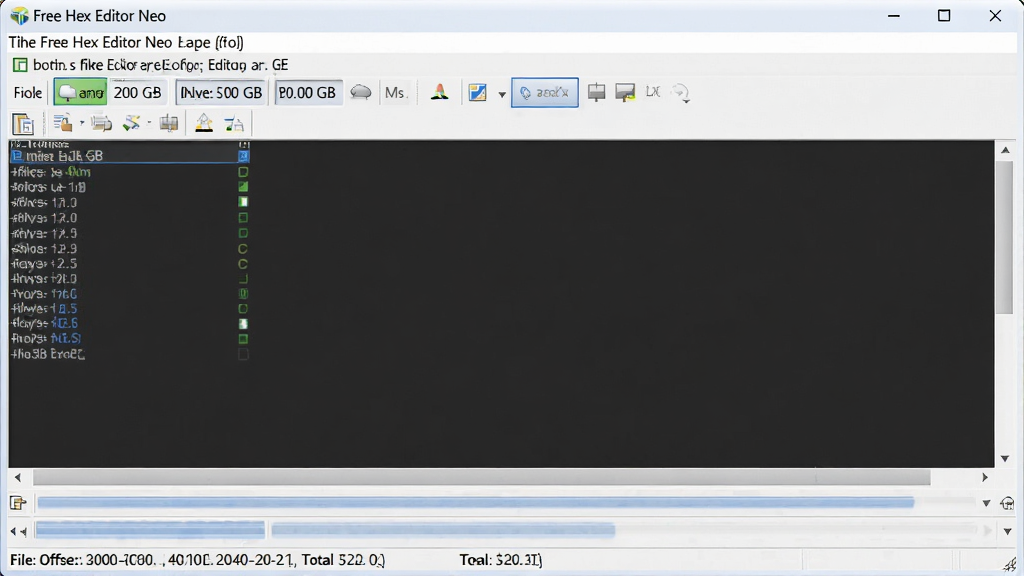The width and height of the screenshot is (1024, 576).
Task: Click the horizontal scrollbar right arrow
Action: tap(985, 477)
